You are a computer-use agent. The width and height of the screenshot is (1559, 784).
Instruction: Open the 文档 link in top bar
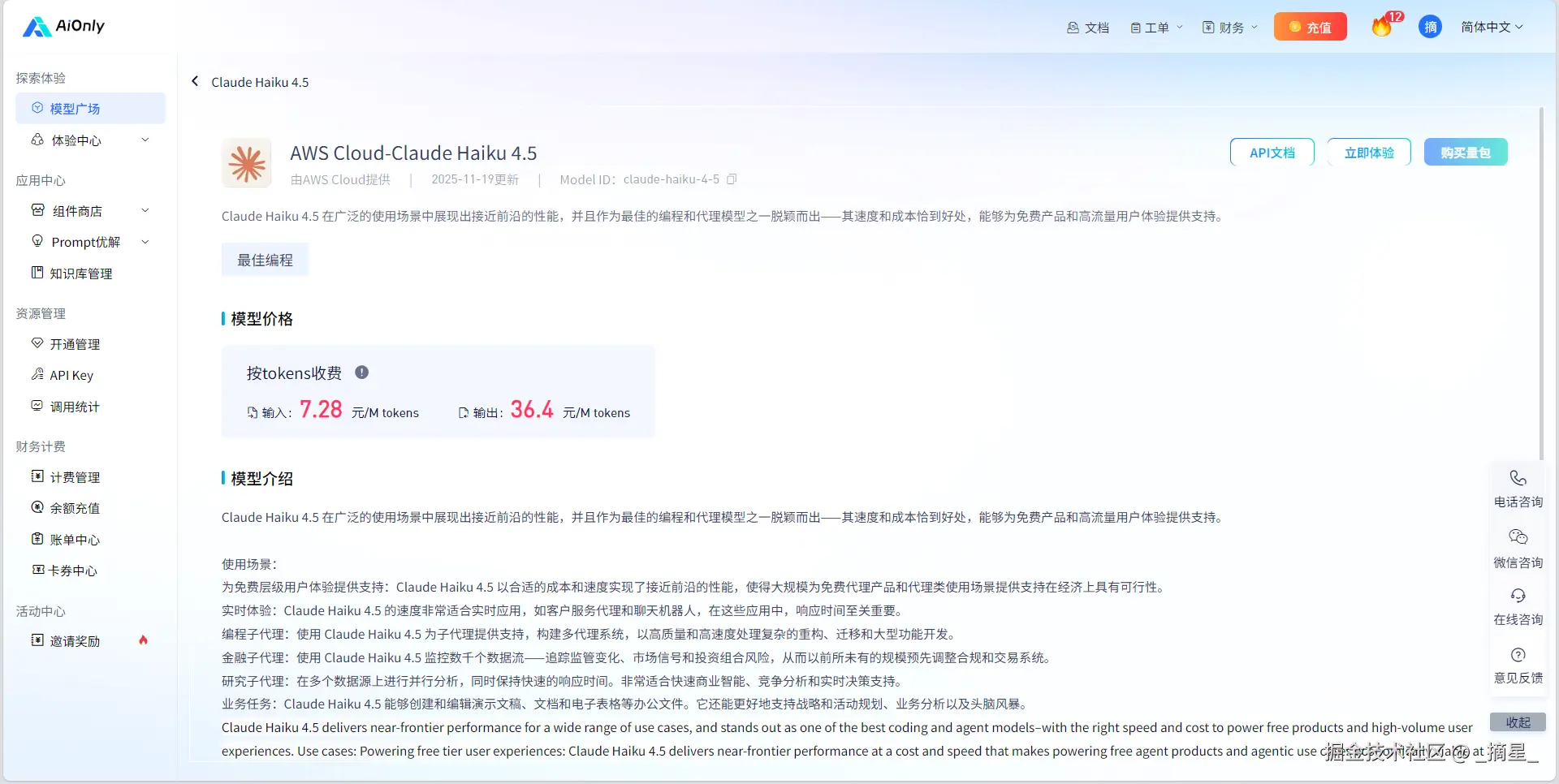pyautogui.click(x=1087, y=28)
